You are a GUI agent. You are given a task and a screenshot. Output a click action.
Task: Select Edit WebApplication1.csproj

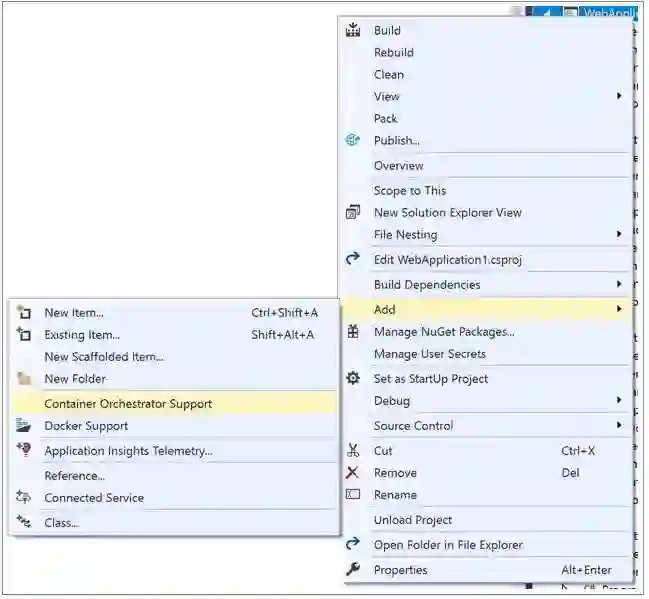[x=448, y=259]
